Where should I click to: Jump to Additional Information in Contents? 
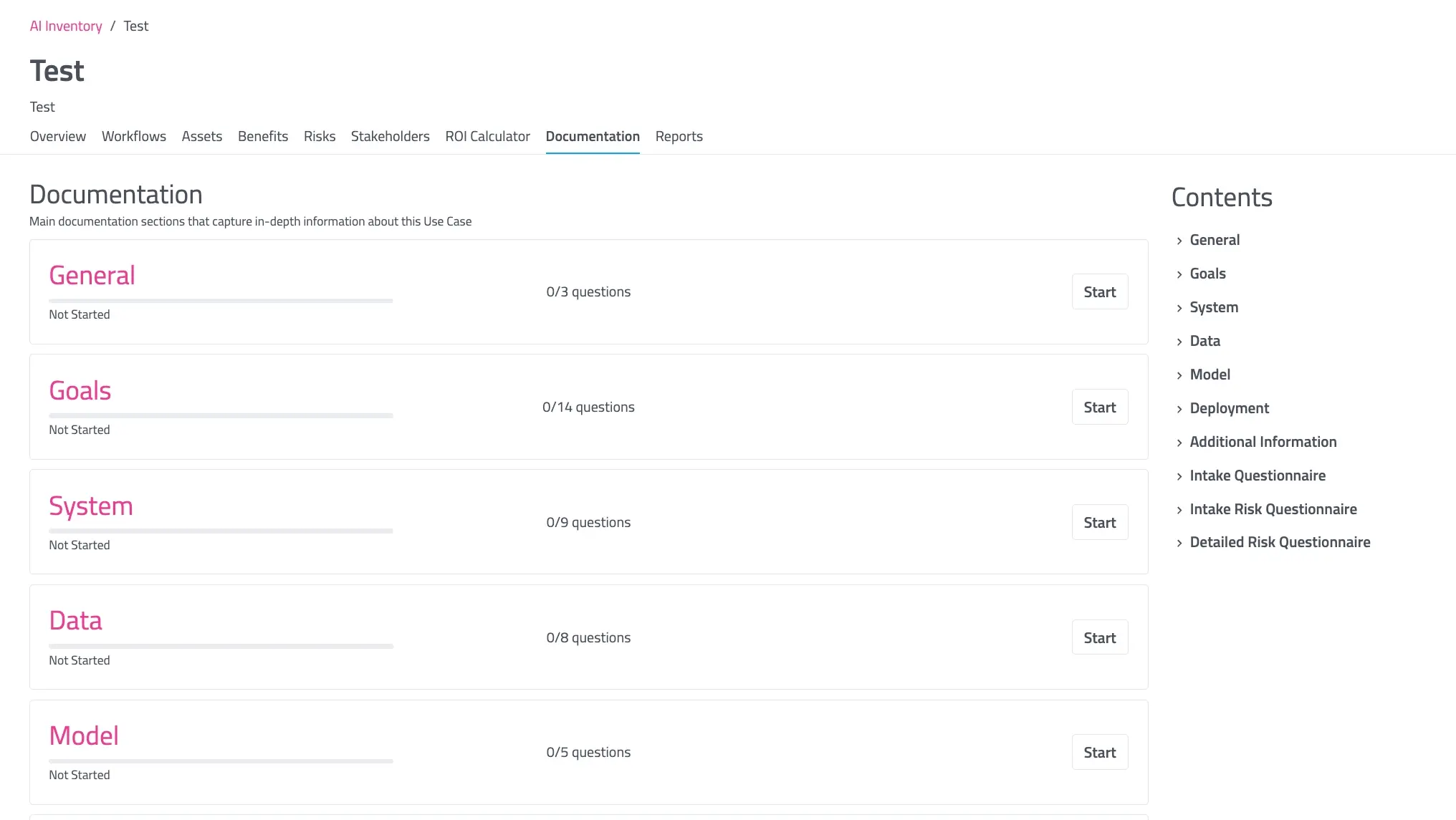(1263, 442)
